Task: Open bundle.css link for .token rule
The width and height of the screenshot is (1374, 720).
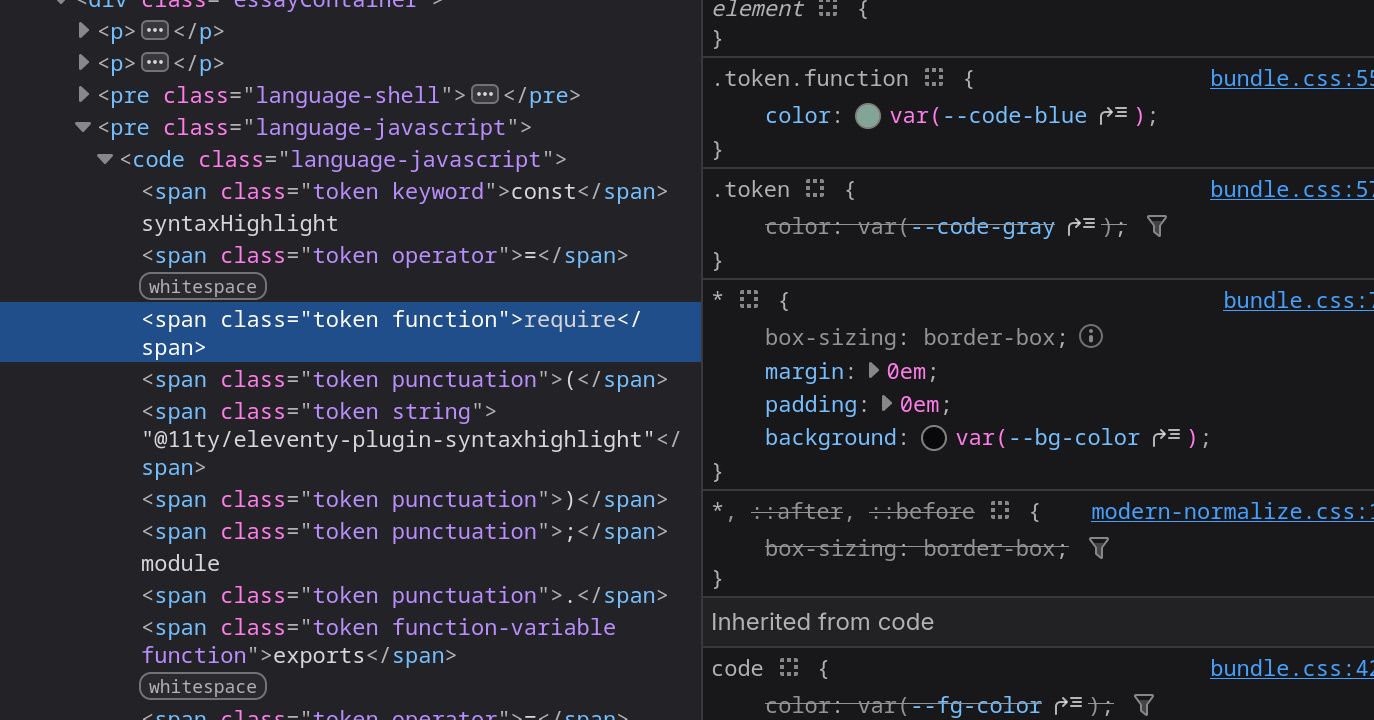Action: click(1292, 189)
